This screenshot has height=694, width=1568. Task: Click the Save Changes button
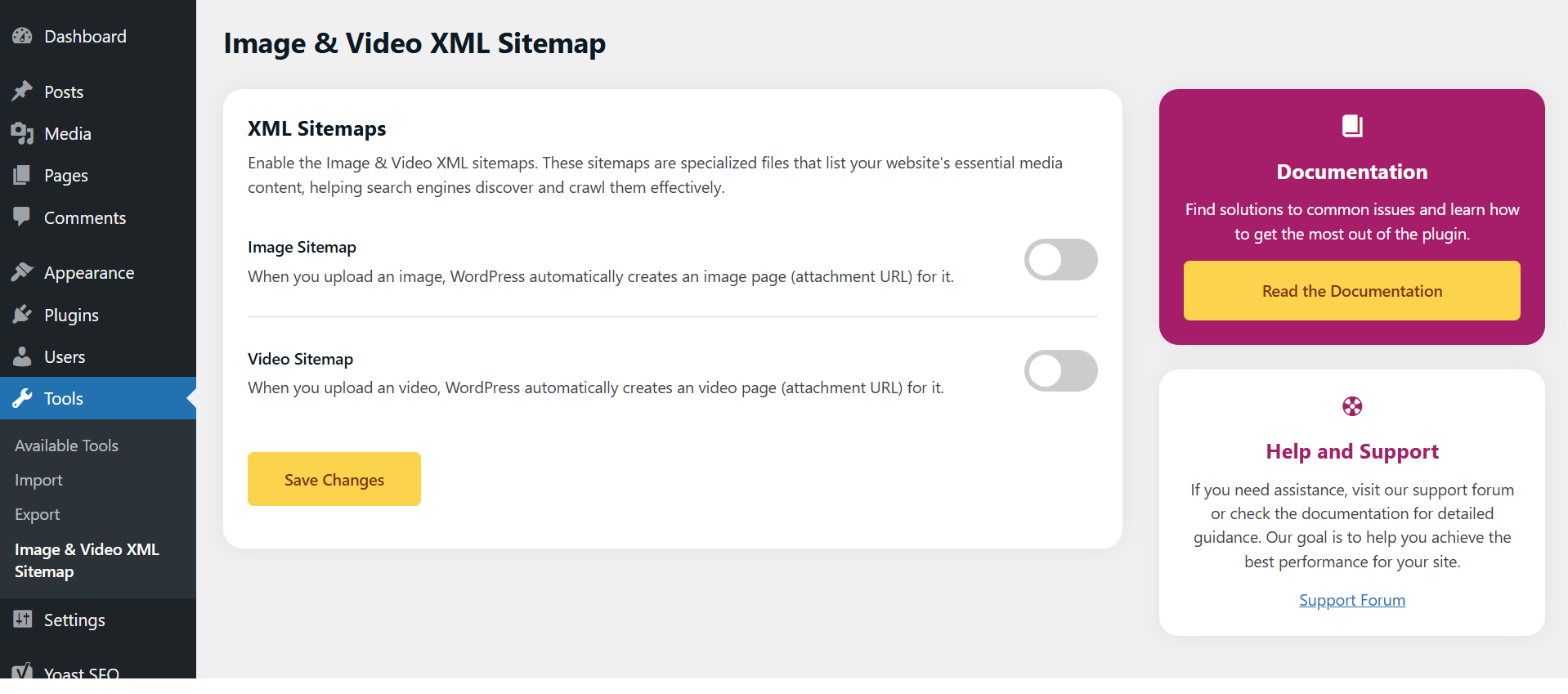(334, 479)
